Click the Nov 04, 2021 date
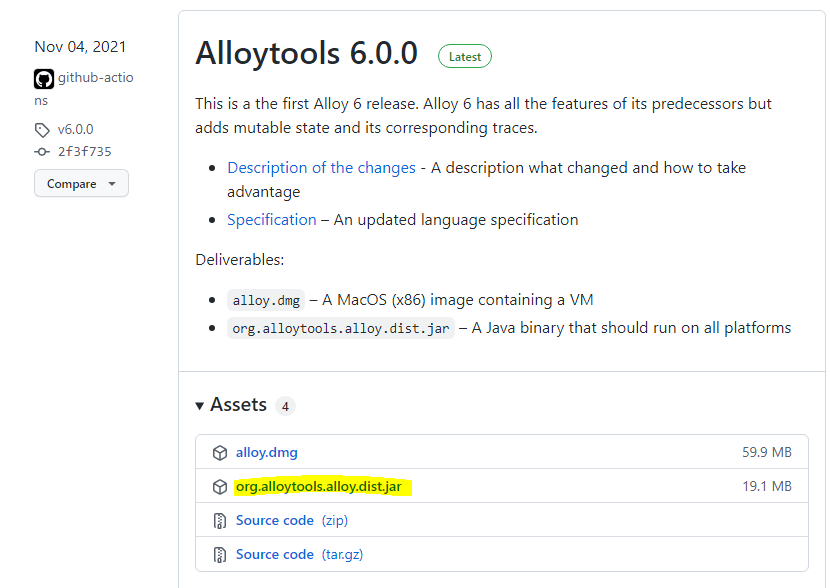This screenshot has height=588, width=830. pyautogui.click(x=80, y=47)
